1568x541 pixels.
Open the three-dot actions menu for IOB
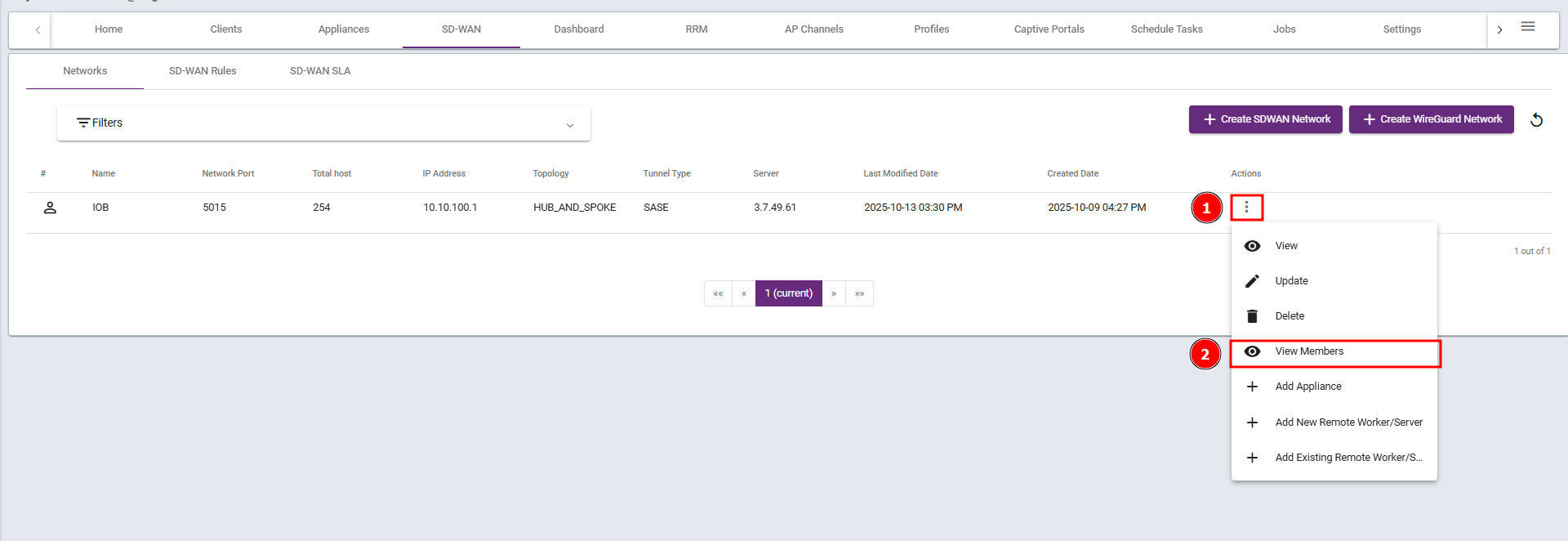[1246, 208]
